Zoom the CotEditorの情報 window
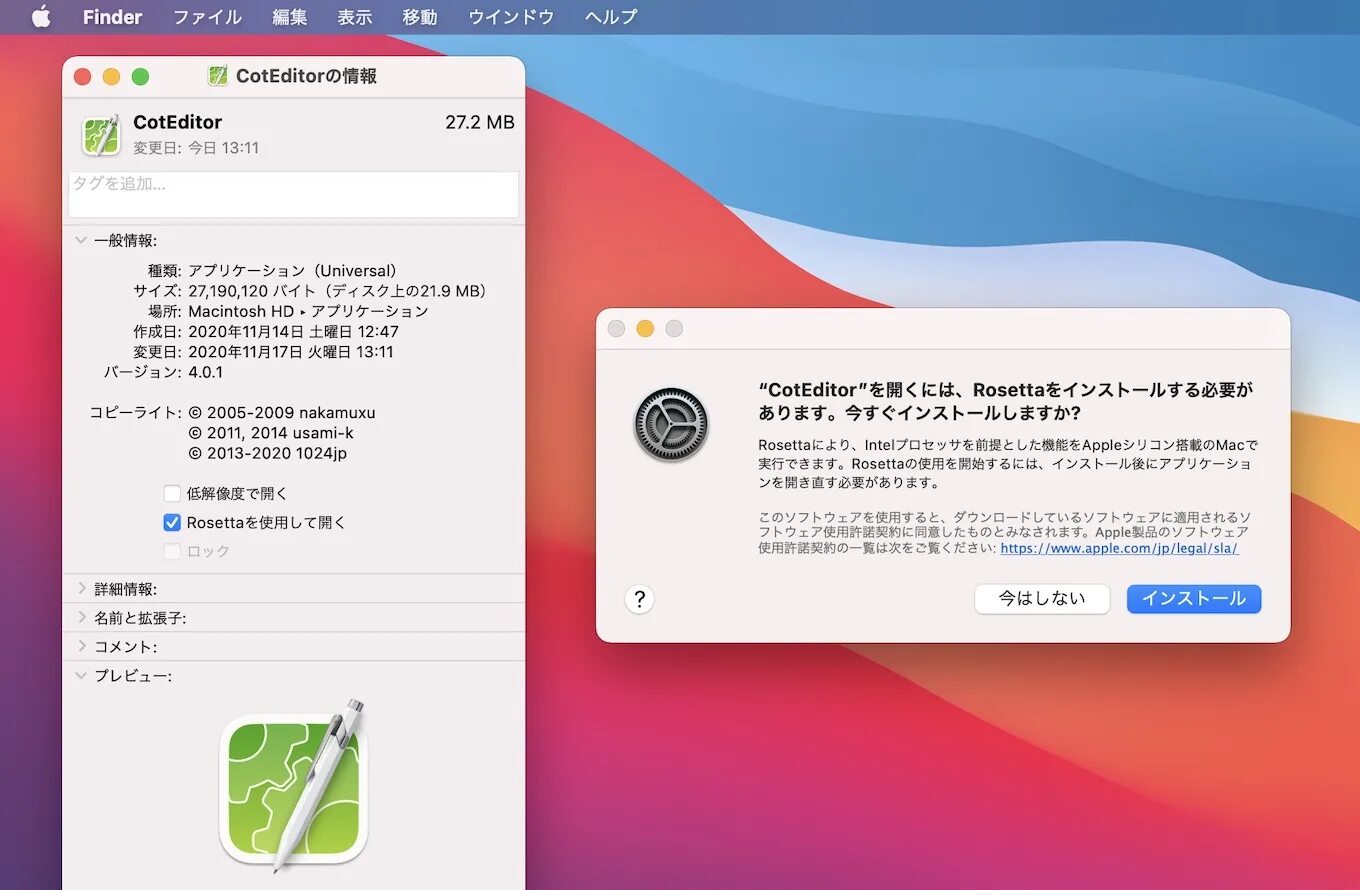The image size is (1360, 890). click(x=140, y=77)
